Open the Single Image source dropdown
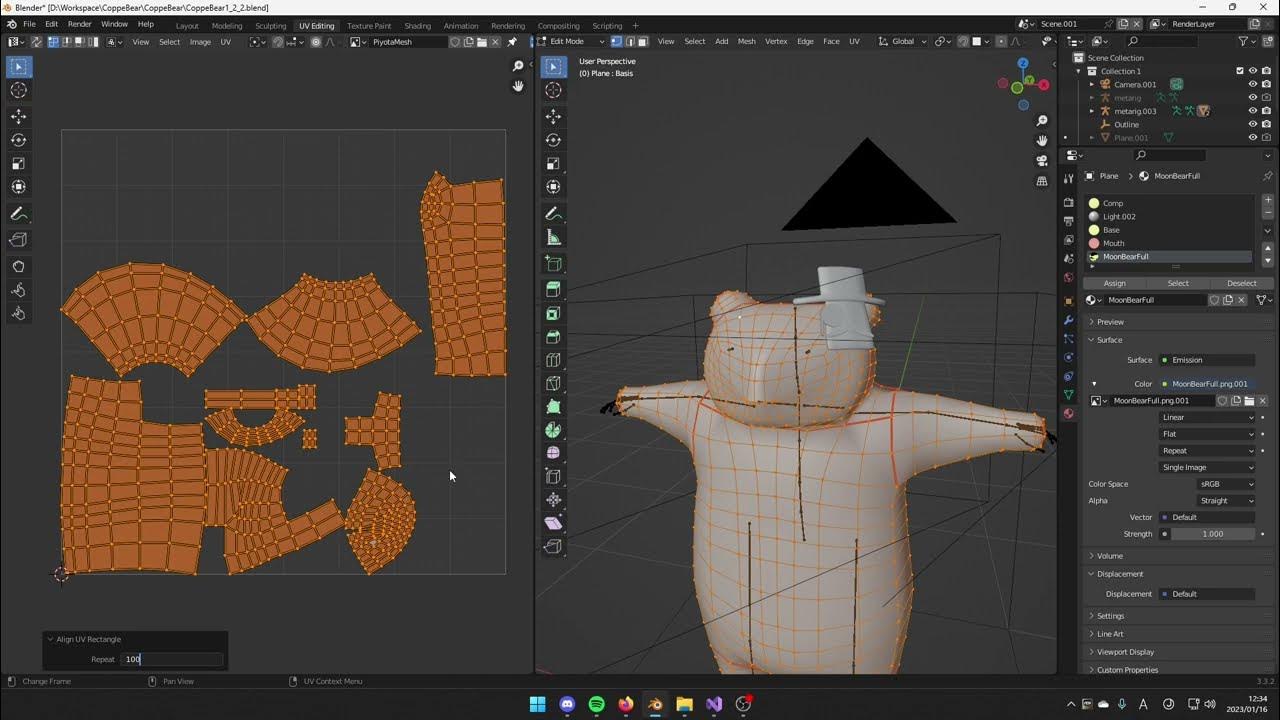The image size is (1280, 720). pyautogui.click(x=1207, y=467)
